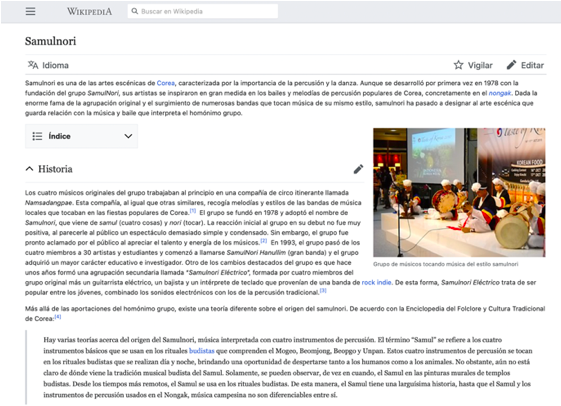The width and height of the screenshot is (561, 406).
Task: Open footnote reference 4 after Corea
Action: pyautogui.click(x=58, y=317)
